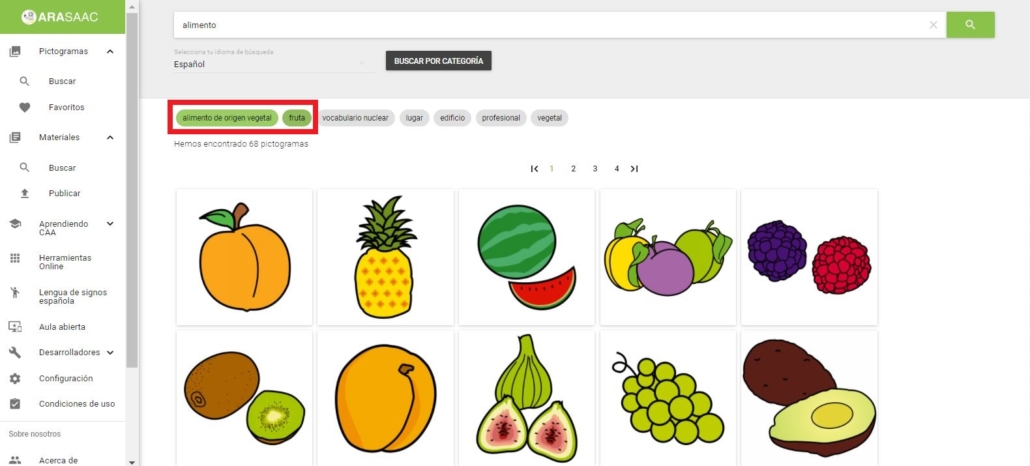1030x466 pixels.
Task: Clear the search field with X icon
Action: pyautogui.click(x=933, y=25)
